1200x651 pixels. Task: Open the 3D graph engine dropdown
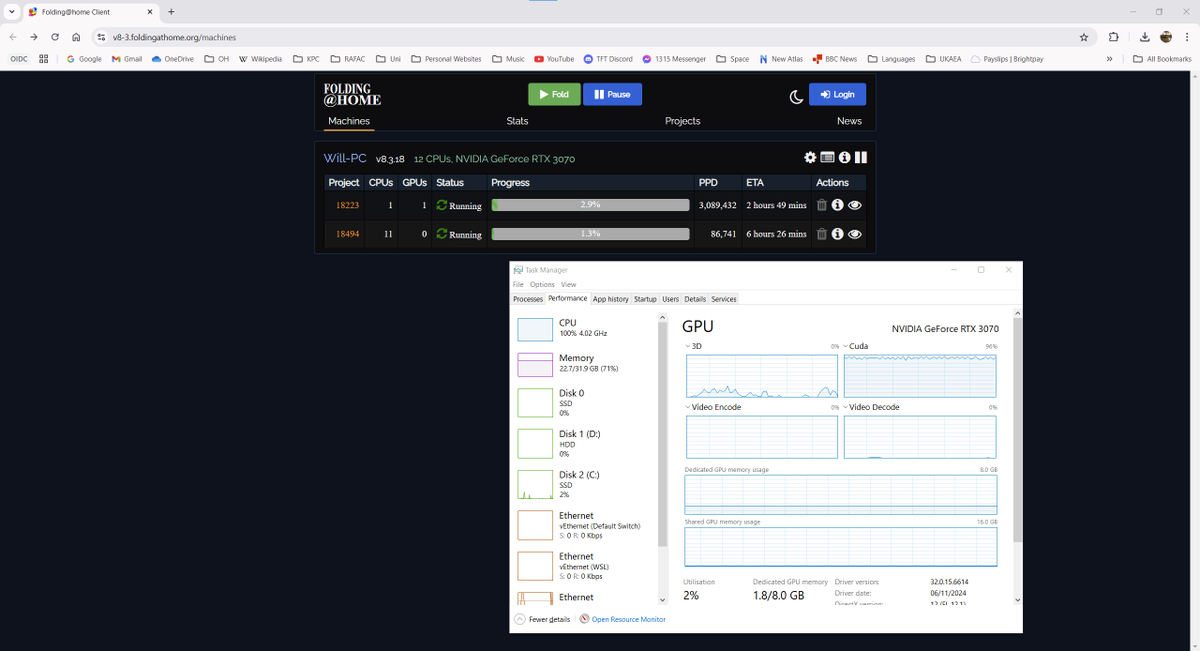688,346
